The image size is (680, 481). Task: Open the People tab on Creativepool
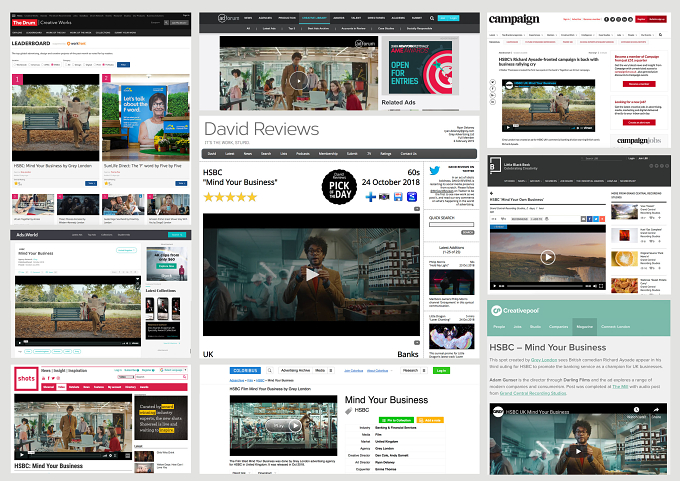tap(499, 327)
